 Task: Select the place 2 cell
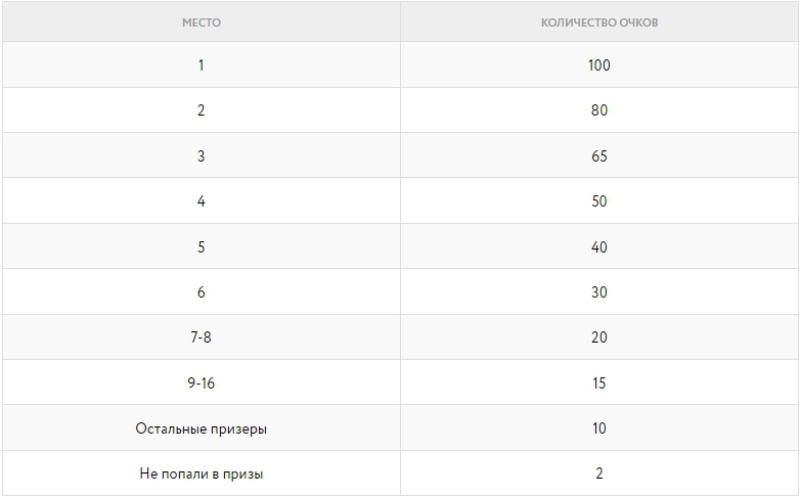coord(200,111)
